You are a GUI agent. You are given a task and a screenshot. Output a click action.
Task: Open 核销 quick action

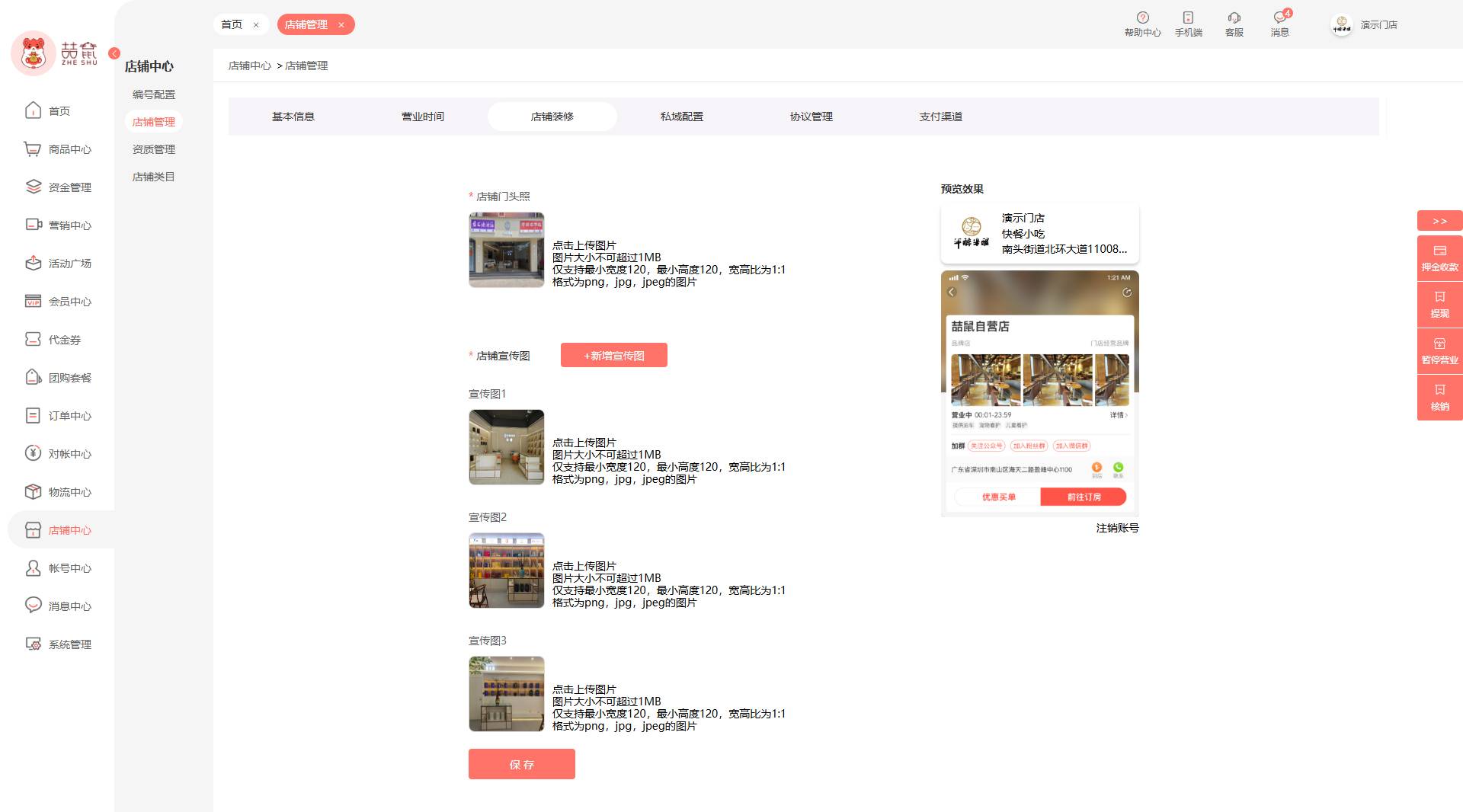[1440, 398]
